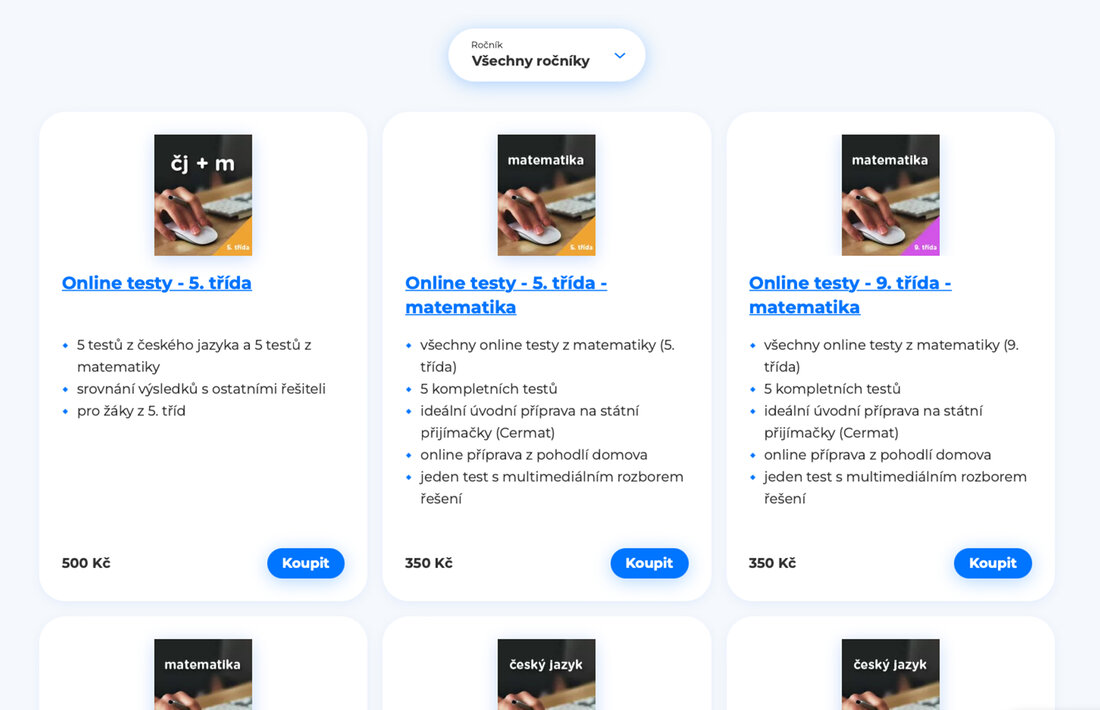Select the middle český jazyk thumbnail
The height and width of the screenshot is (710, 1100).
click(546, 674)
